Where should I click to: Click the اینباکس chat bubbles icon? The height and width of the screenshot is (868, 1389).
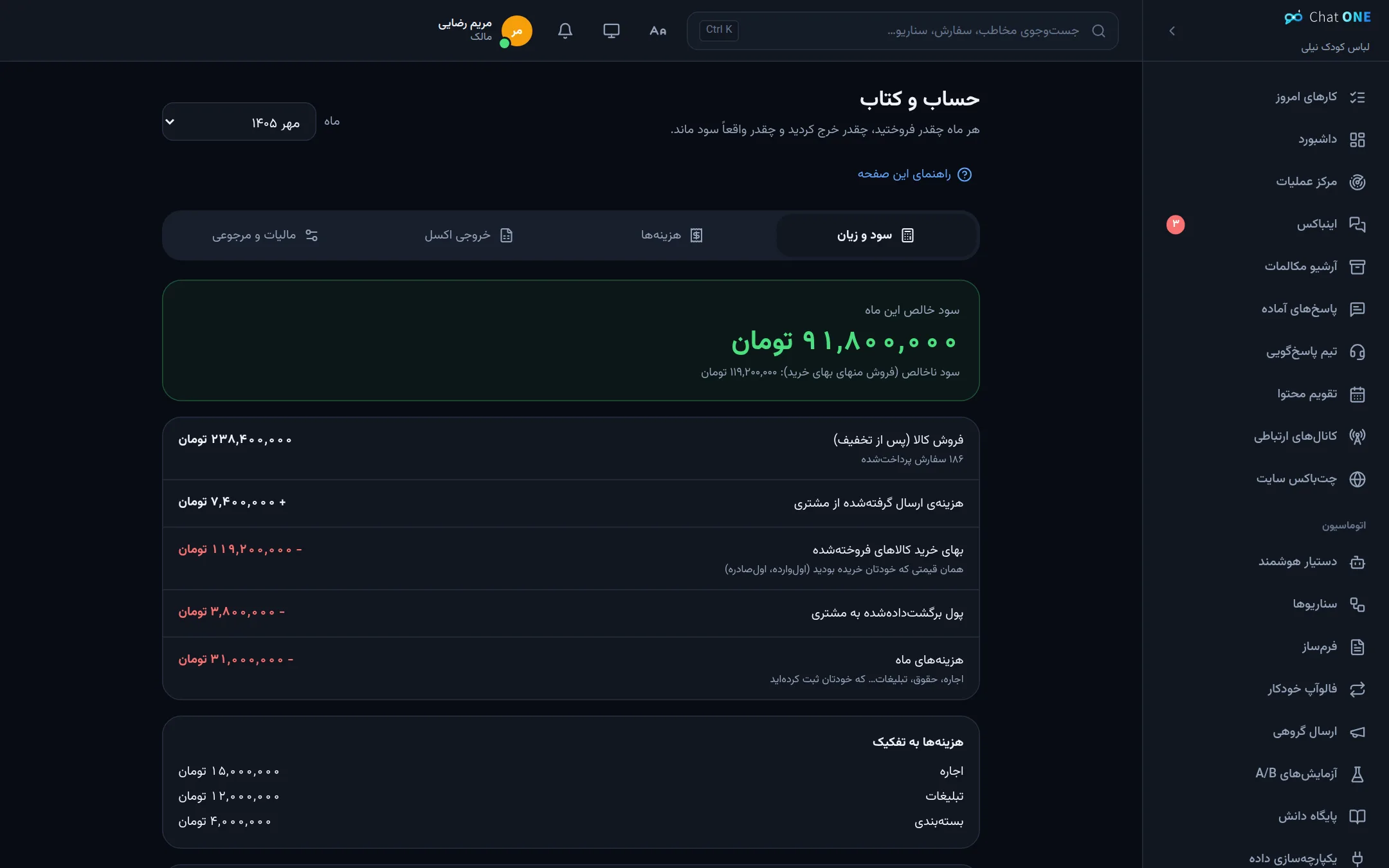tap(1357, 224)
